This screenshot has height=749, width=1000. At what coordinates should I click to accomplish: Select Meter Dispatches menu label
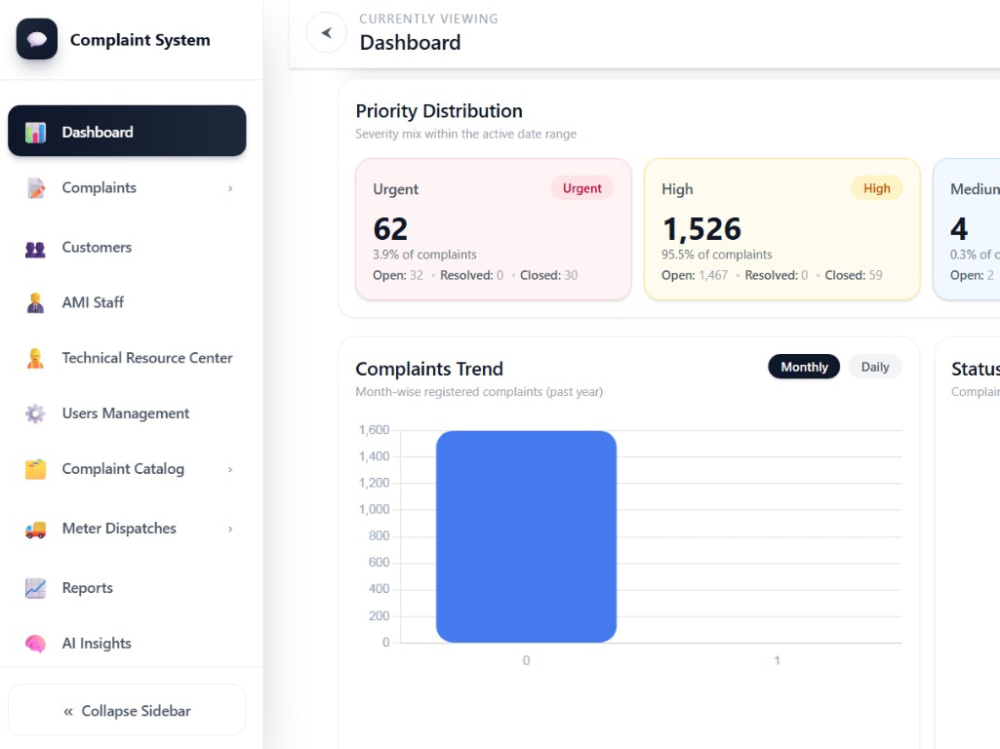119,528
